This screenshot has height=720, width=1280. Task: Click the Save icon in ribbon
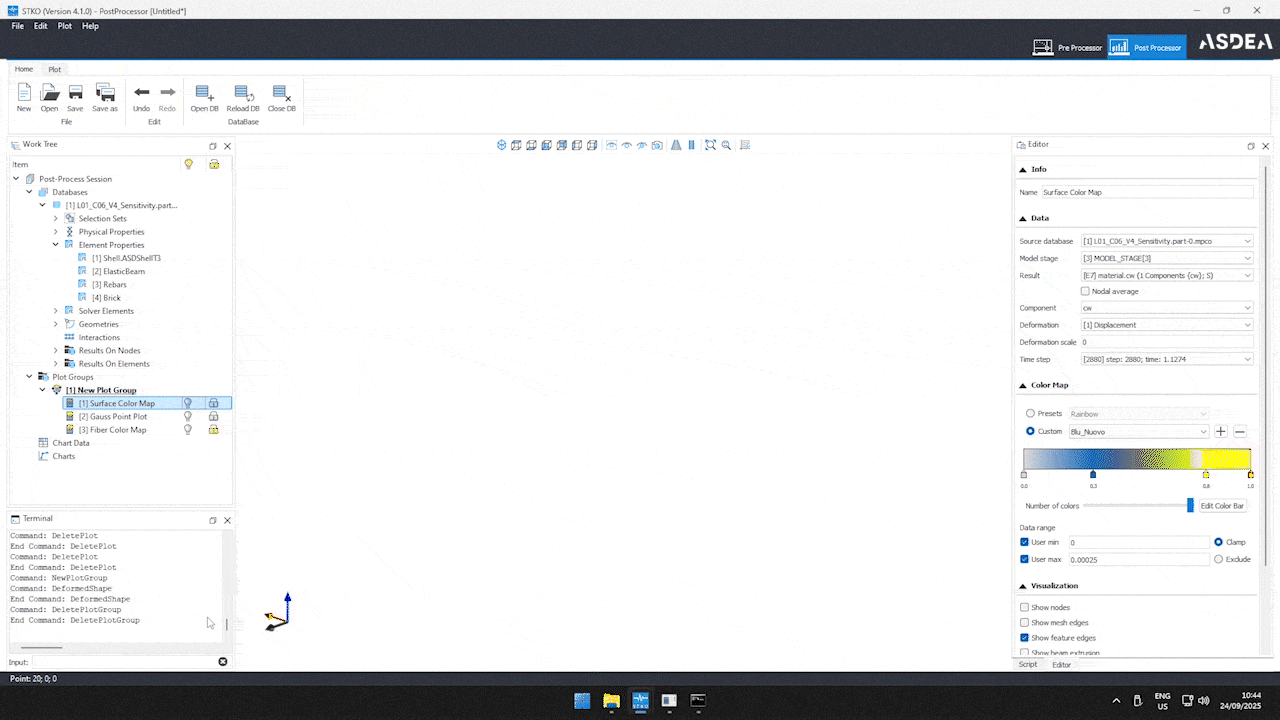pos(75,93)
